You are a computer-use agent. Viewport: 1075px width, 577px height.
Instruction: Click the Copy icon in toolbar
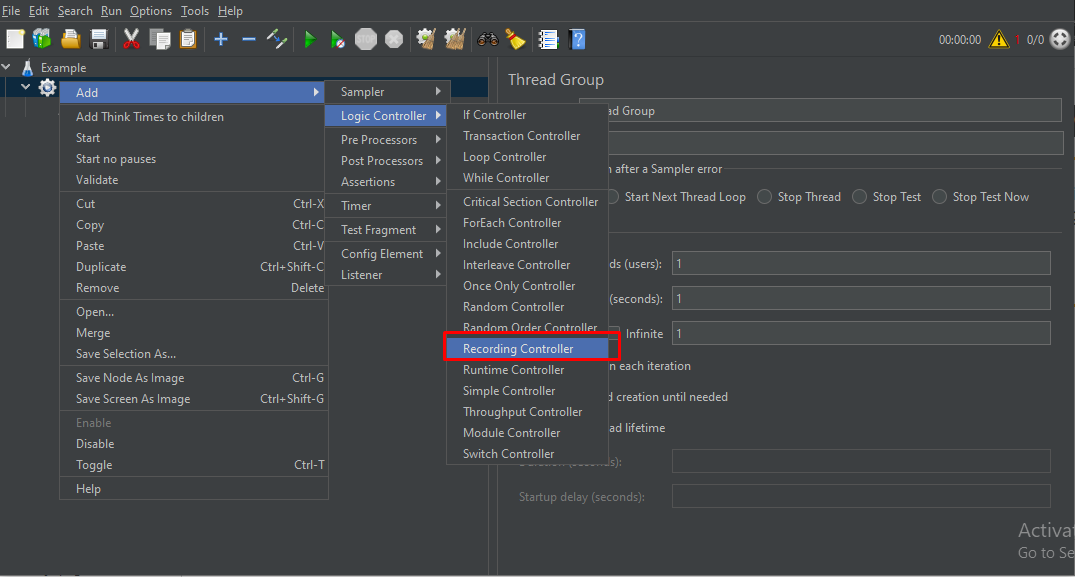click(160, 39)
